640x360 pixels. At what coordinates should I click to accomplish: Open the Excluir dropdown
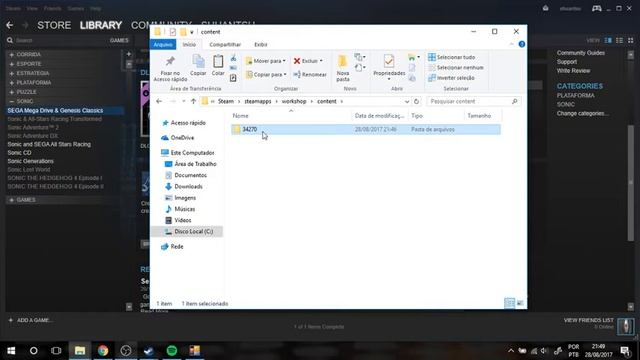point(308,61)
